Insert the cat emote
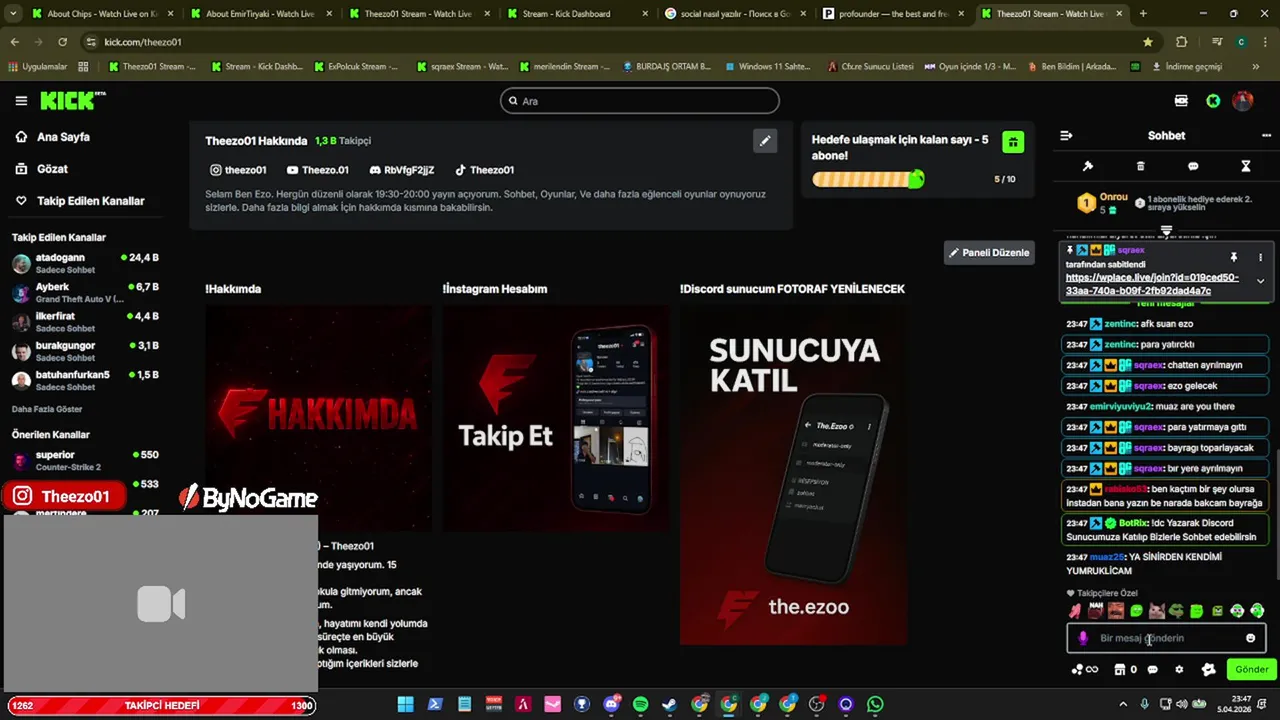This screenshot has width=1280, height=720. pos(1156,611)
